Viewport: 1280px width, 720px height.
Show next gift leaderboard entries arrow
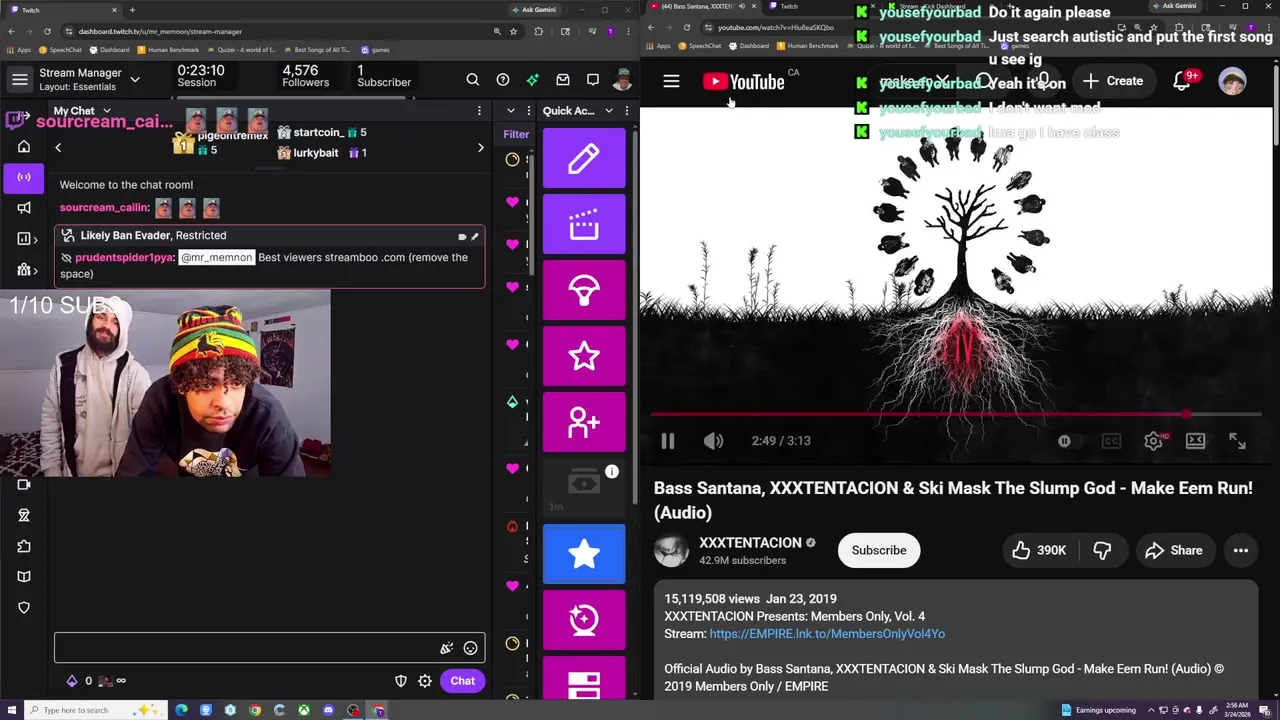[x=480, y=148]
